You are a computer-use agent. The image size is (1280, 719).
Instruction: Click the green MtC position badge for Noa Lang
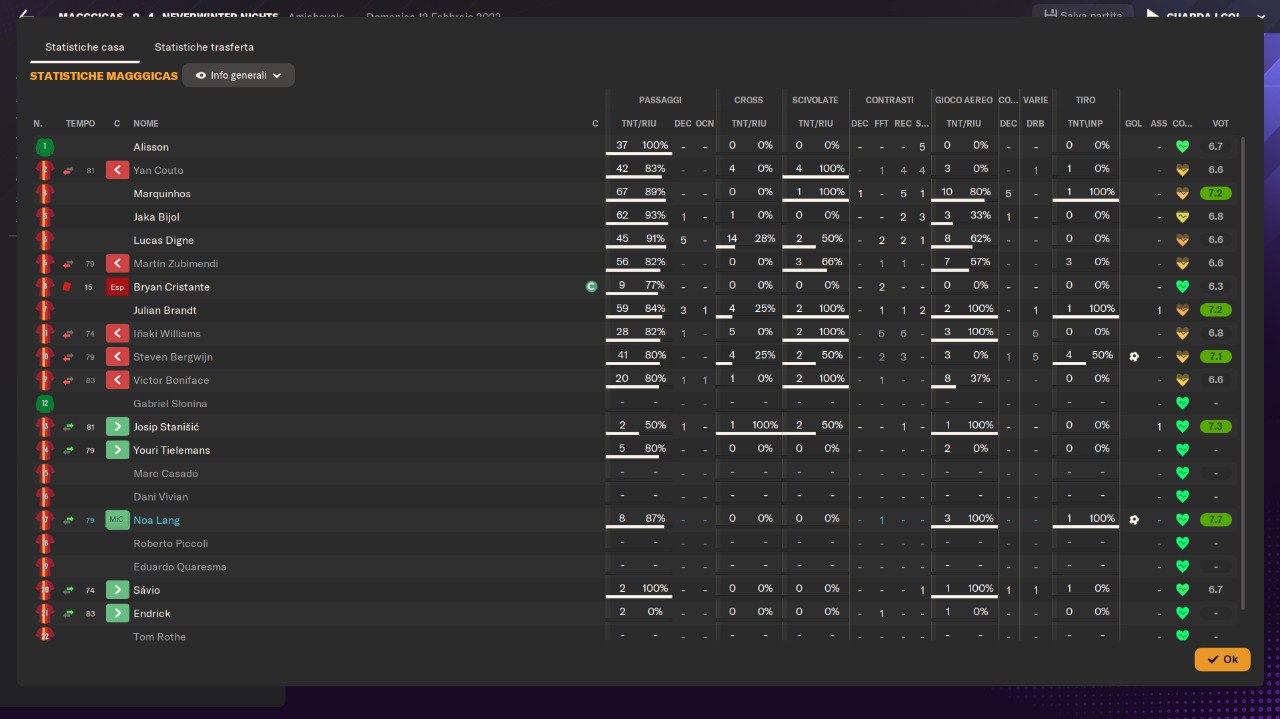pos(117,520)
